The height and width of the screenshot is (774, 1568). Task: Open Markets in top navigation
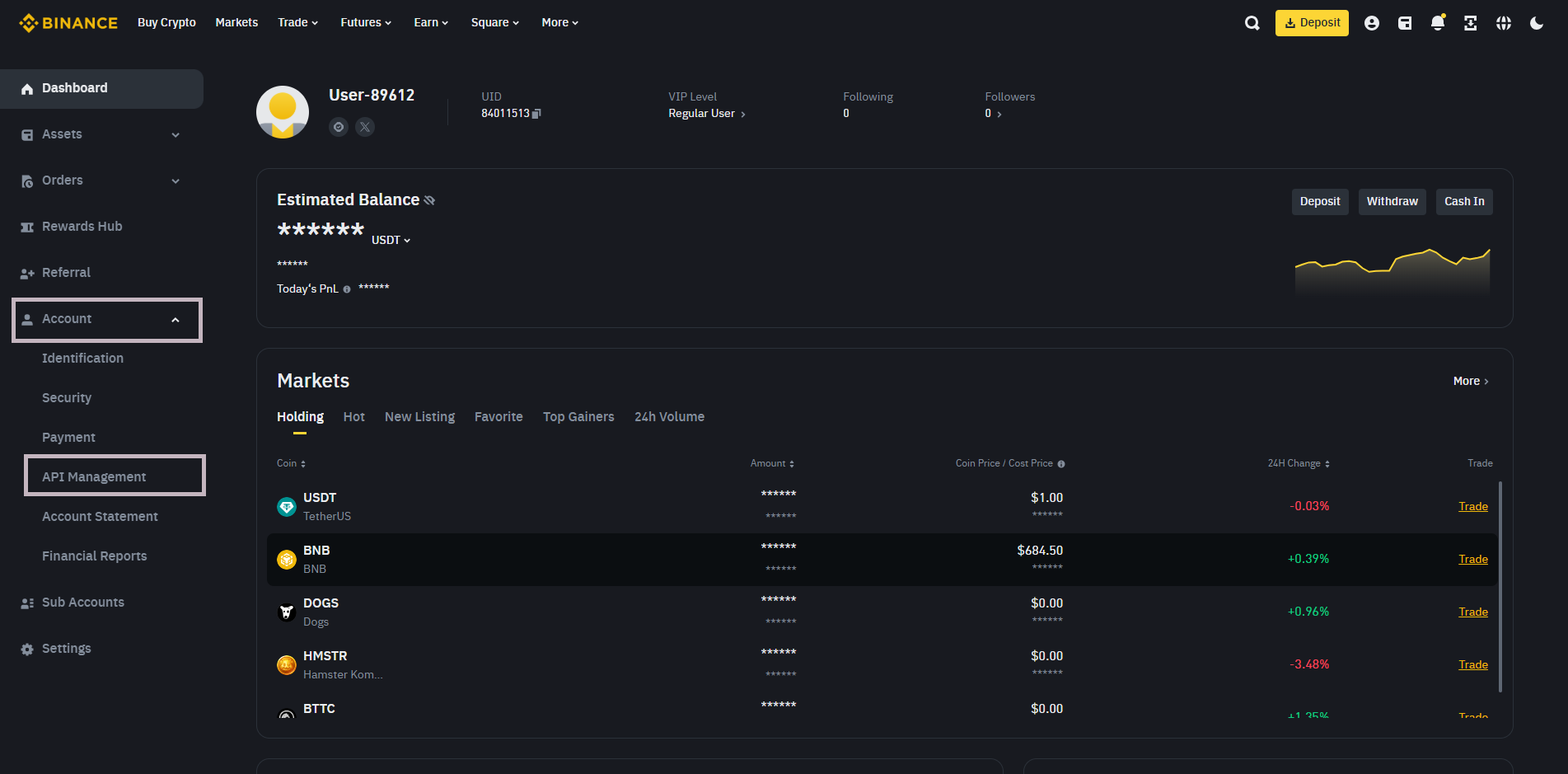point(236,23)
